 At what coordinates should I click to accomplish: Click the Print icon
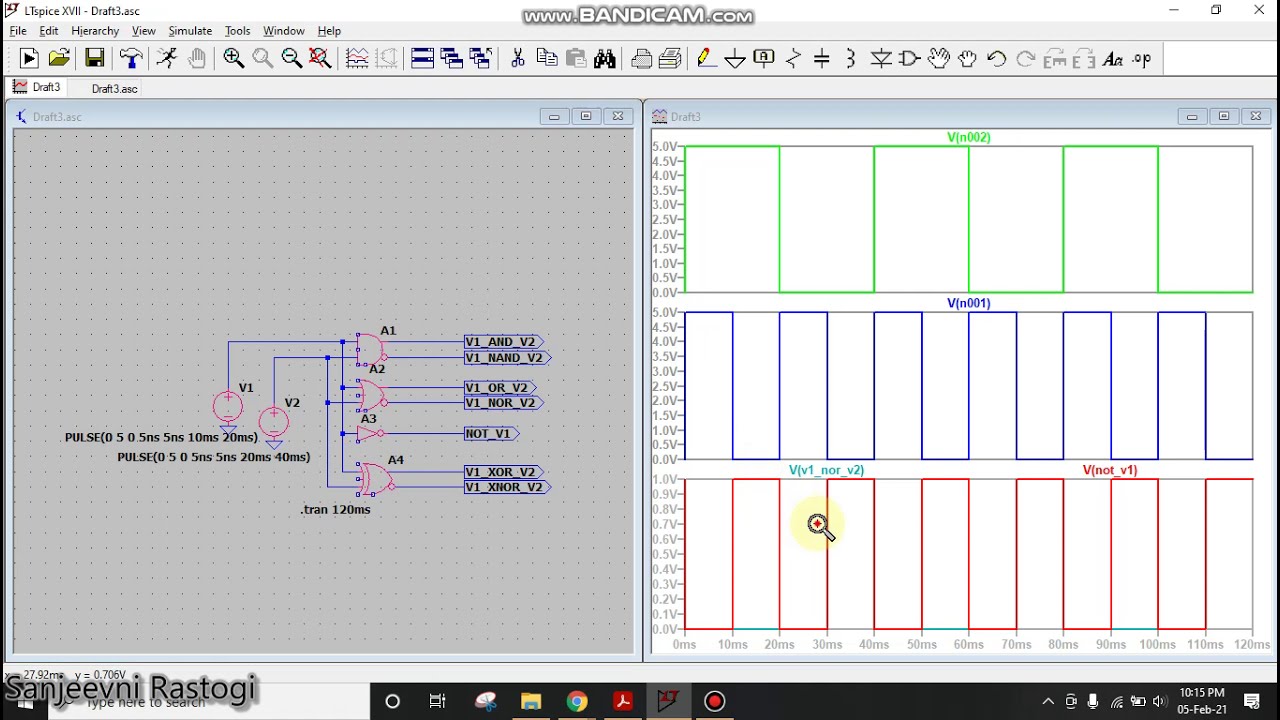pos(642,59)
